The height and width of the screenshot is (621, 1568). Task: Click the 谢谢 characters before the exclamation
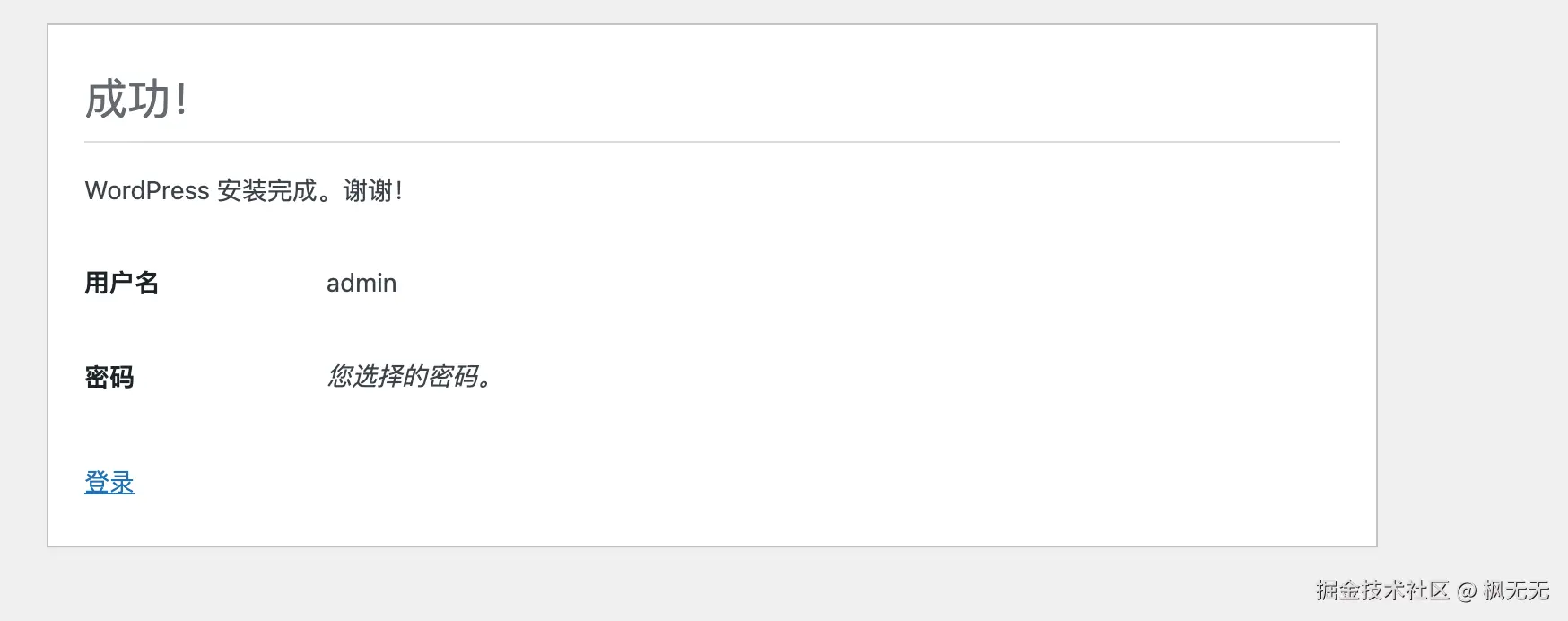[x=367, y=191]
